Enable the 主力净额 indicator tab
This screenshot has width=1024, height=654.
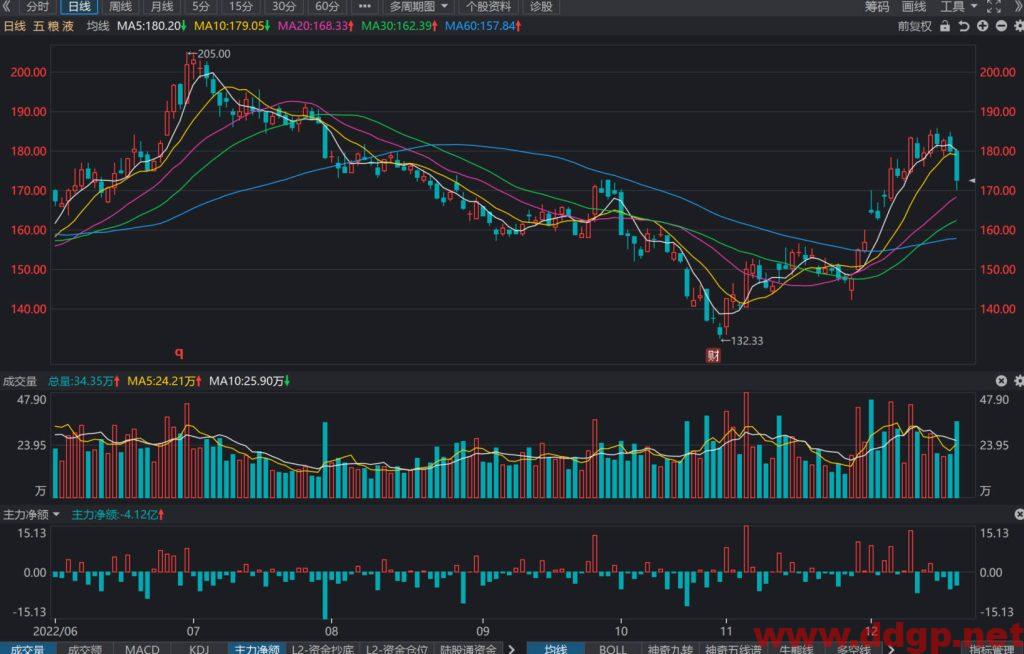pyautogui.click(x=257, y=649)
